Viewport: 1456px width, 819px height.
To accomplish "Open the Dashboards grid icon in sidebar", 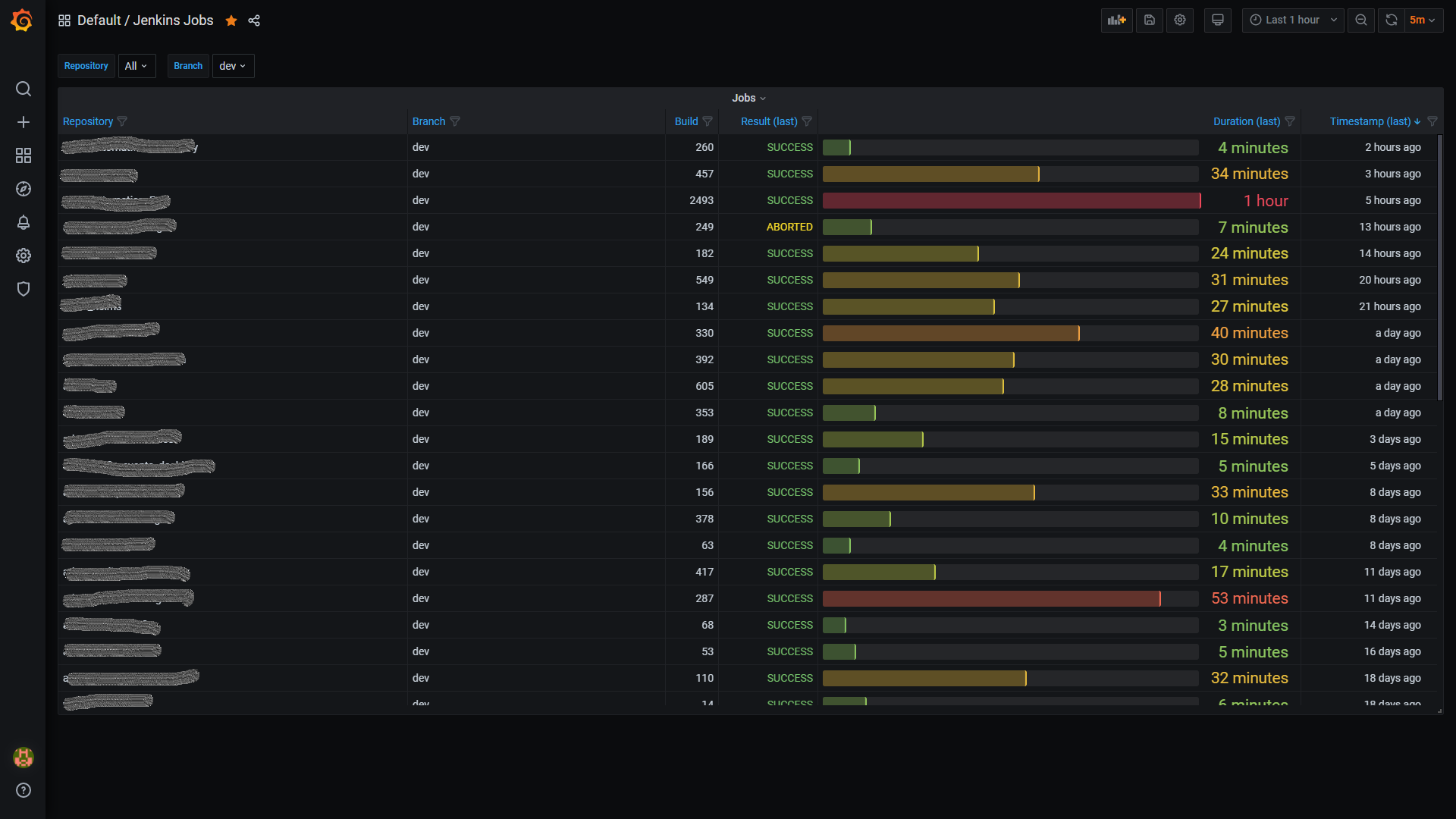I will [24, 155].
